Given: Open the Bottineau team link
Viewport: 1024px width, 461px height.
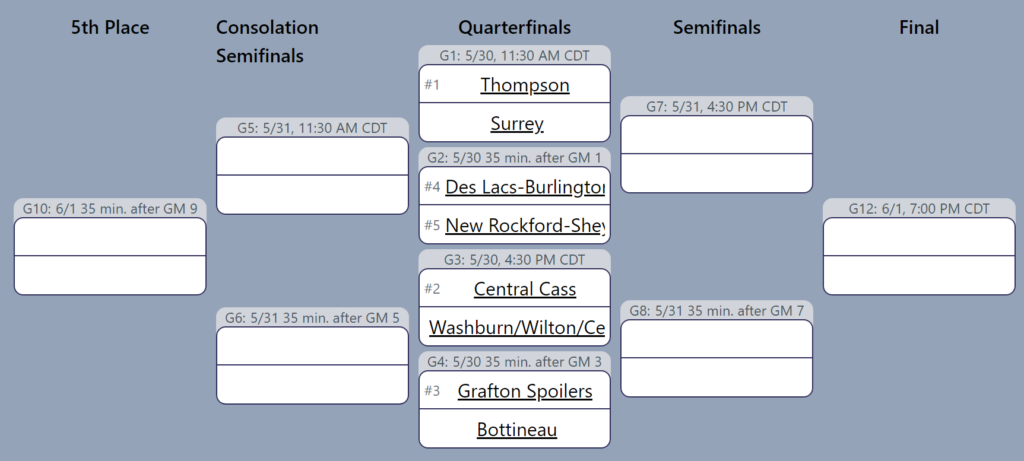Looking at the screenshot, I should (x=517, y=429).
